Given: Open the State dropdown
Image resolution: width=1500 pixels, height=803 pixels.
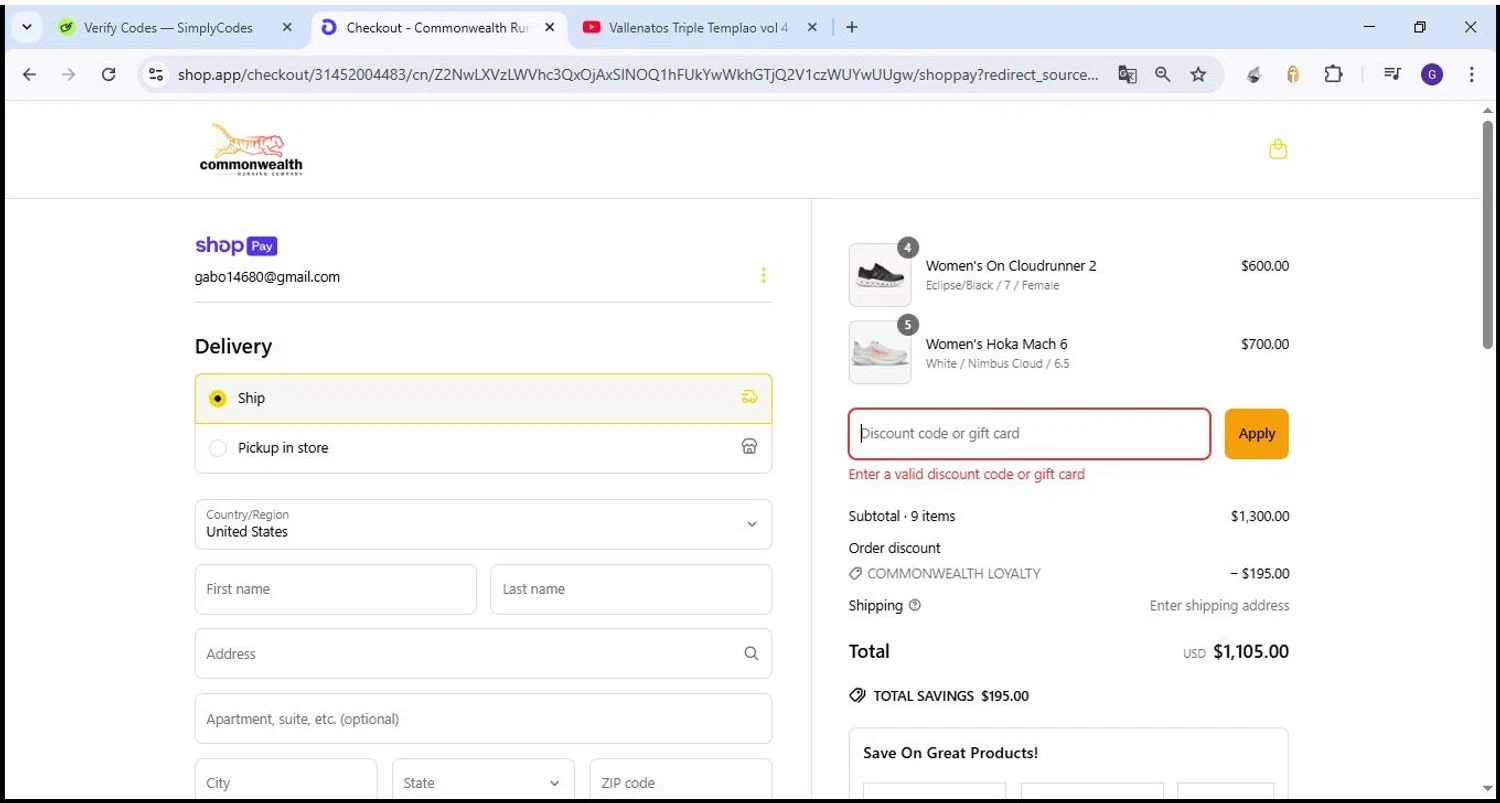Looking at the screenshot, I should point(483,783).
